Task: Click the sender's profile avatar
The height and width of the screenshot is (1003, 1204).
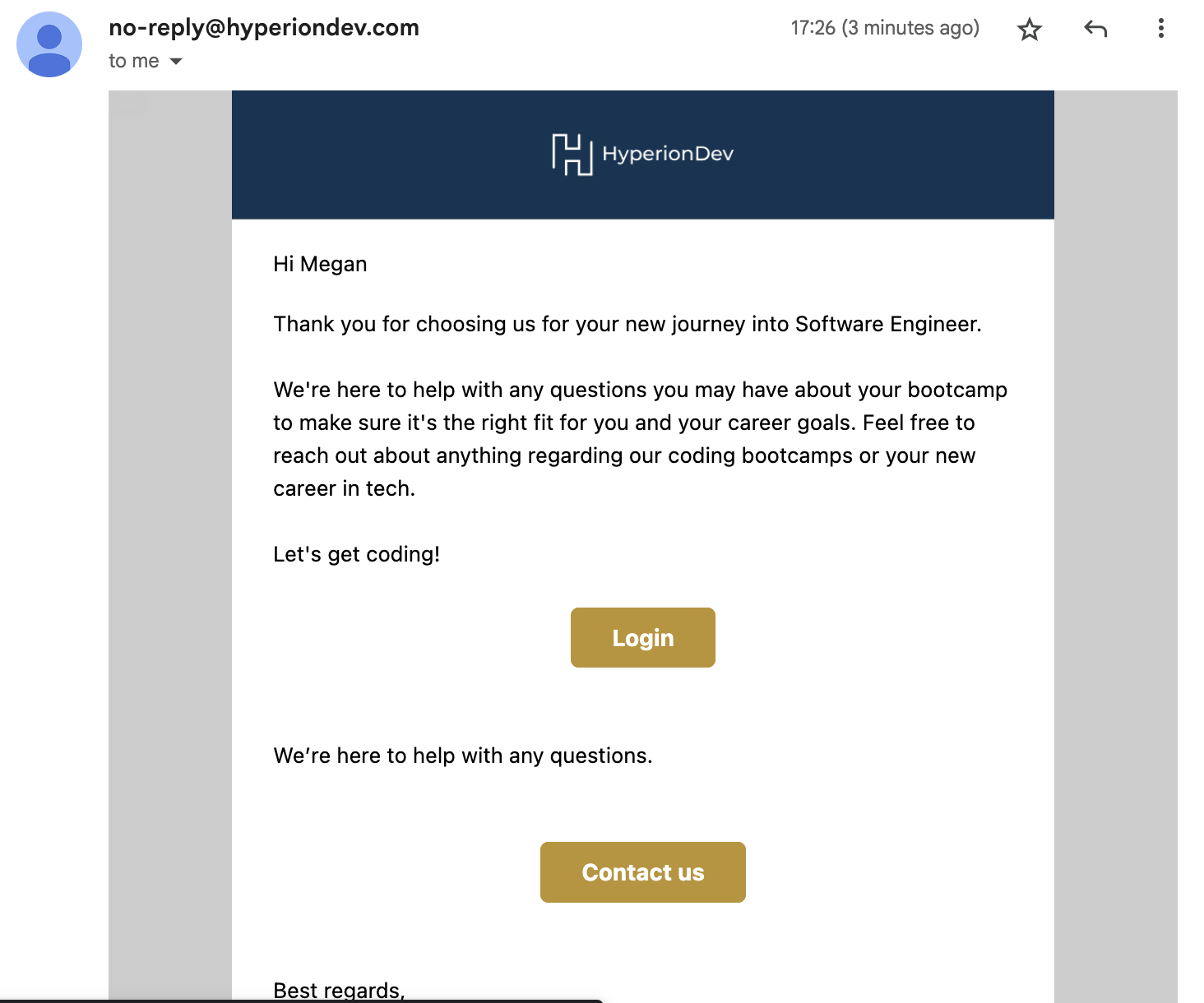Action: click(49, 44)
